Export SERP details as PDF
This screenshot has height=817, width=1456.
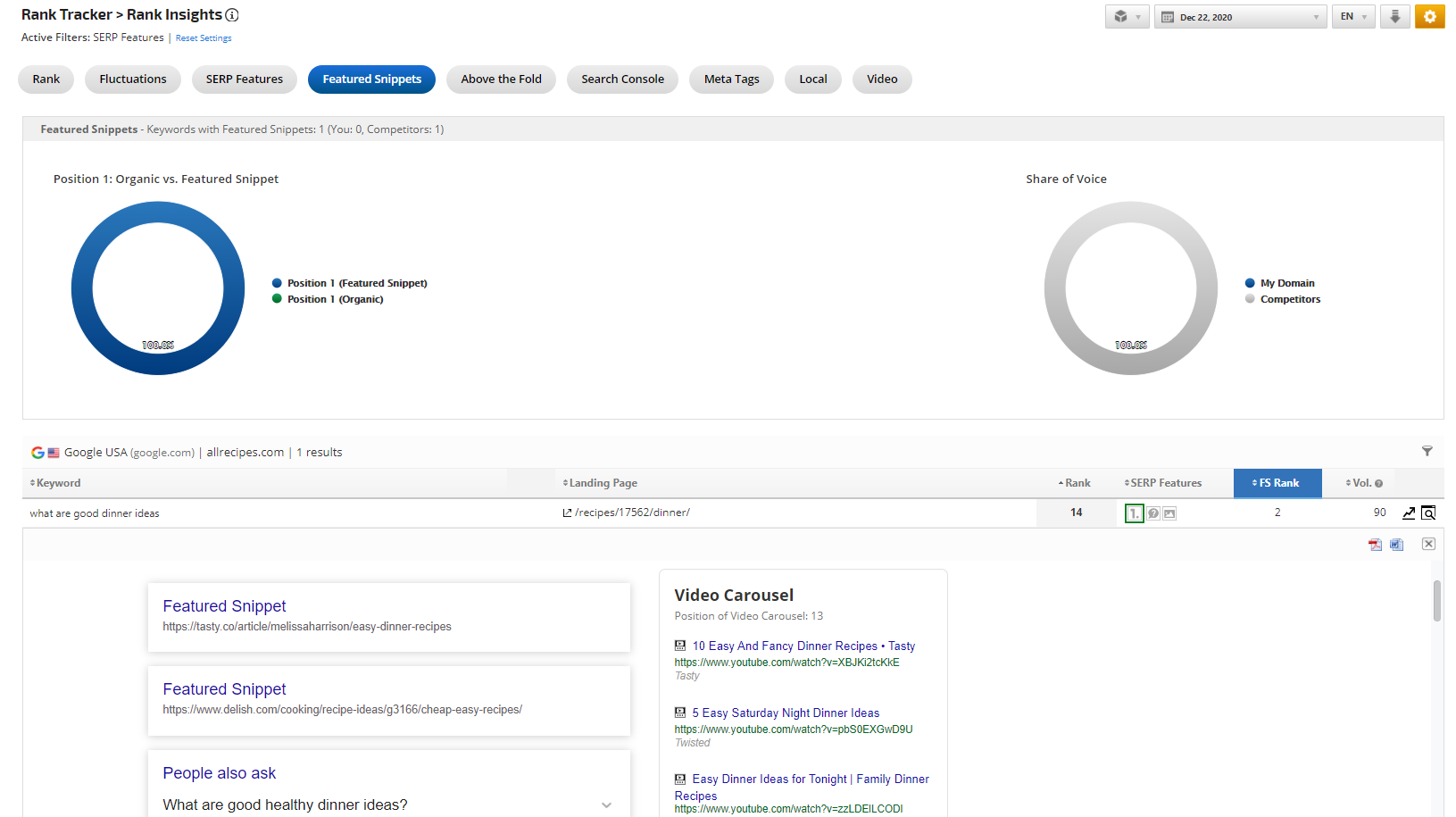coord(1375,545)
